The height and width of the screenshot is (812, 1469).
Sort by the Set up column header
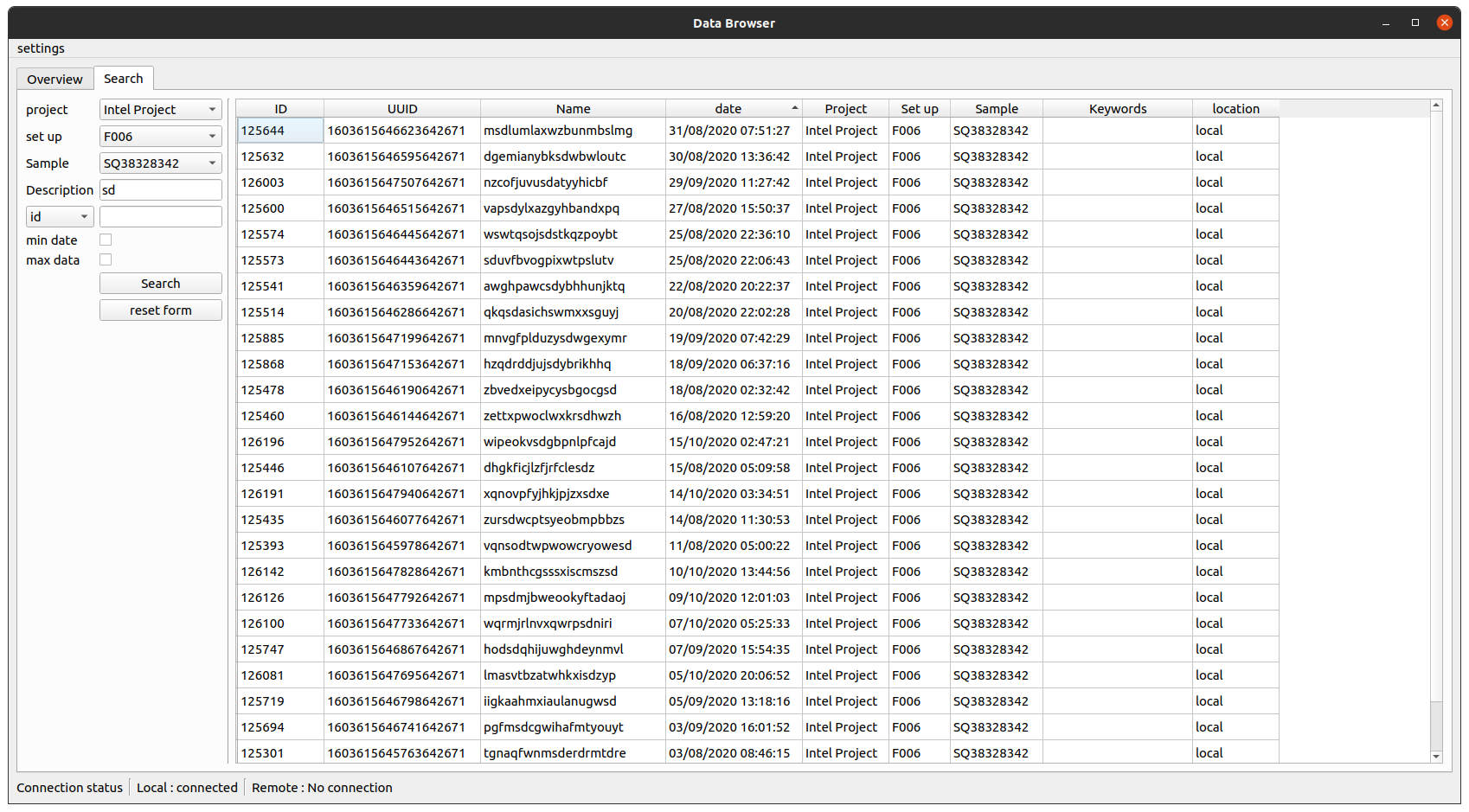pos(920,108)
